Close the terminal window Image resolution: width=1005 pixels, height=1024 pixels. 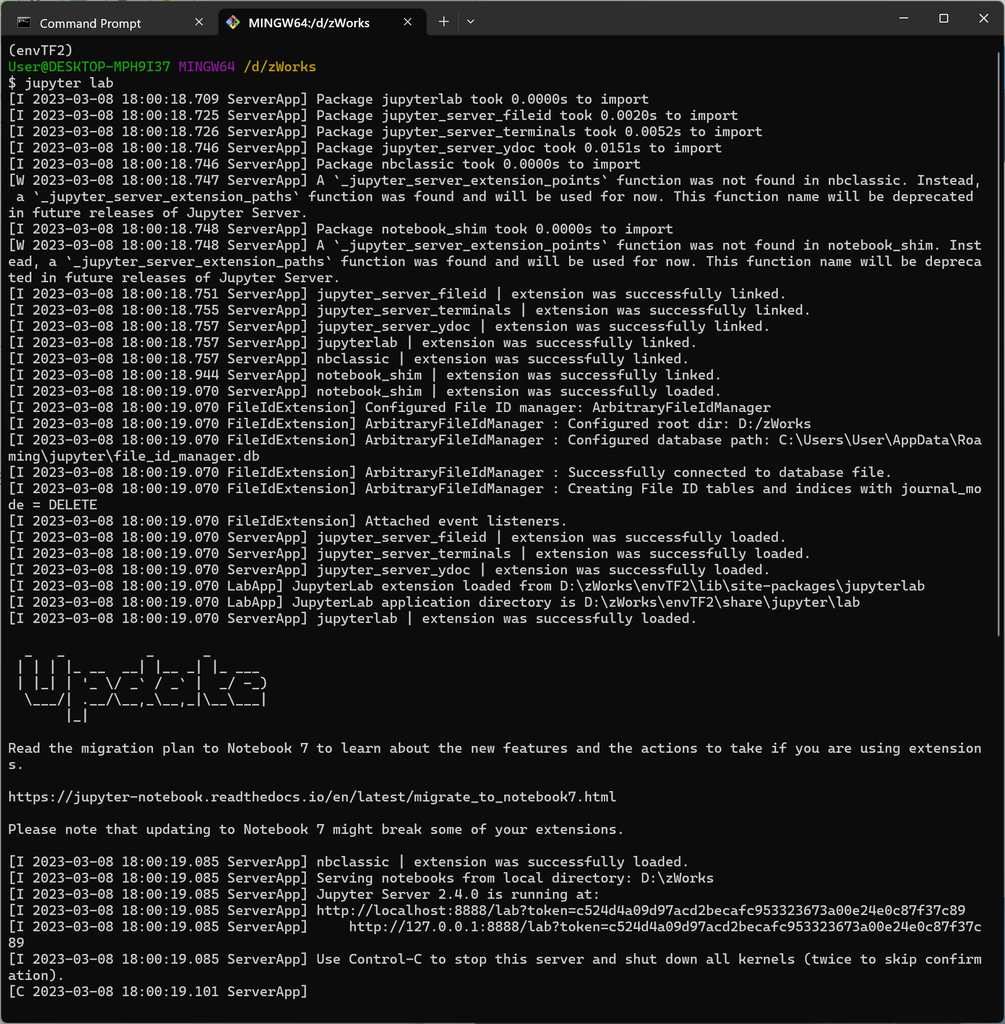pyautogui.click(x=983, y=18)
